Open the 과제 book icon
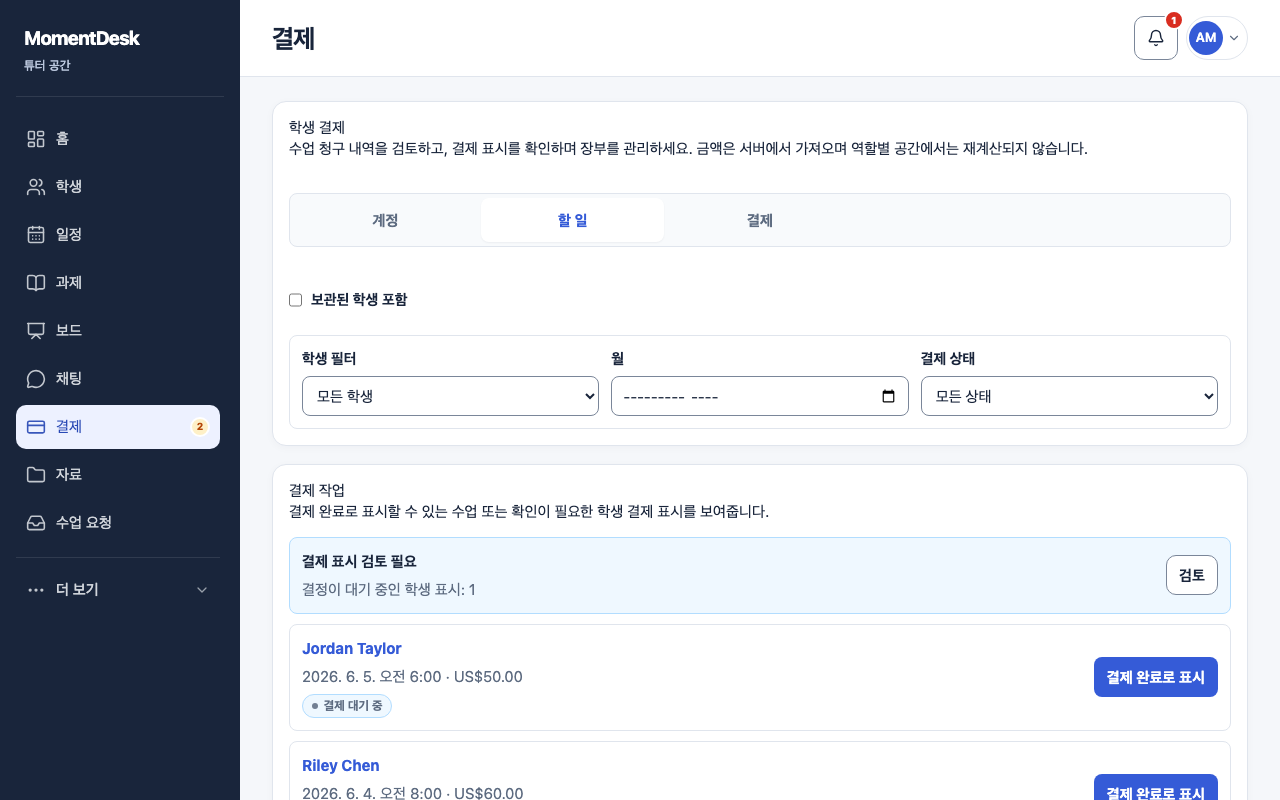The width and height of the screenshot is (1280, 800). point(36,283)
